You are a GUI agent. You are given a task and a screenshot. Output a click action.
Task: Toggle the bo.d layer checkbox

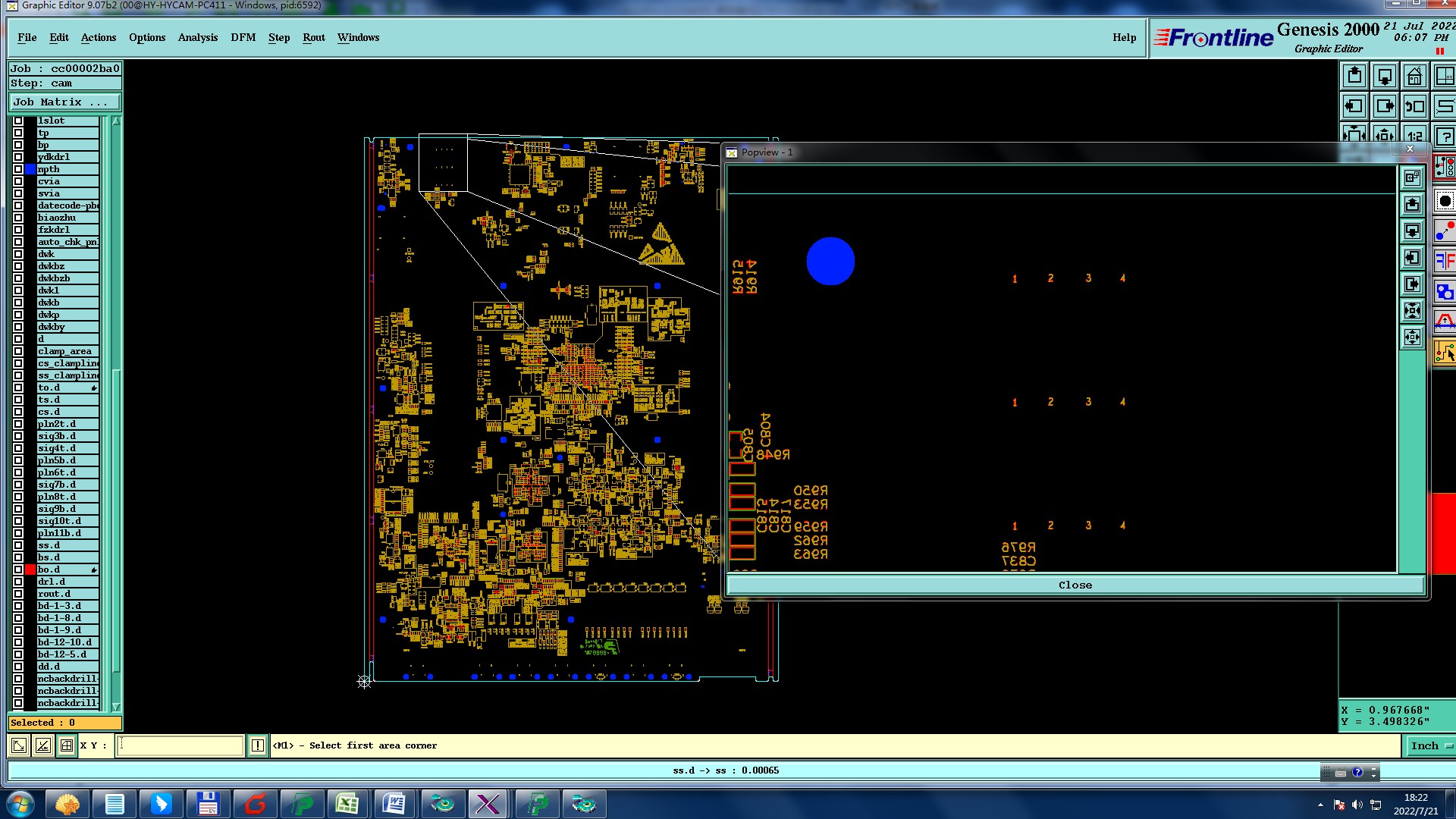(x=18, y=570)
